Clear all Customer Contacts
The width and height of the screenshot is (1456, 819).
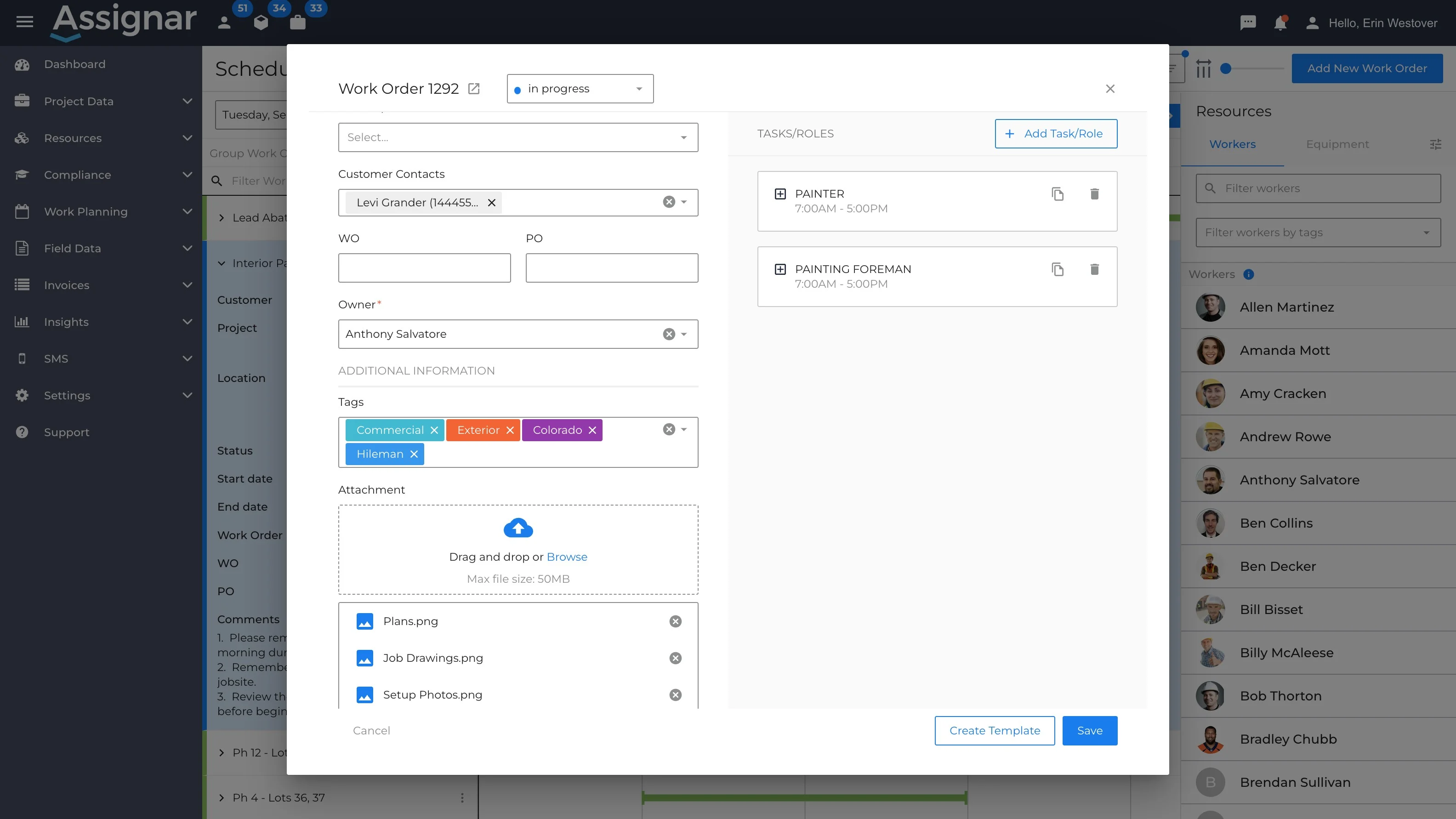669,202
